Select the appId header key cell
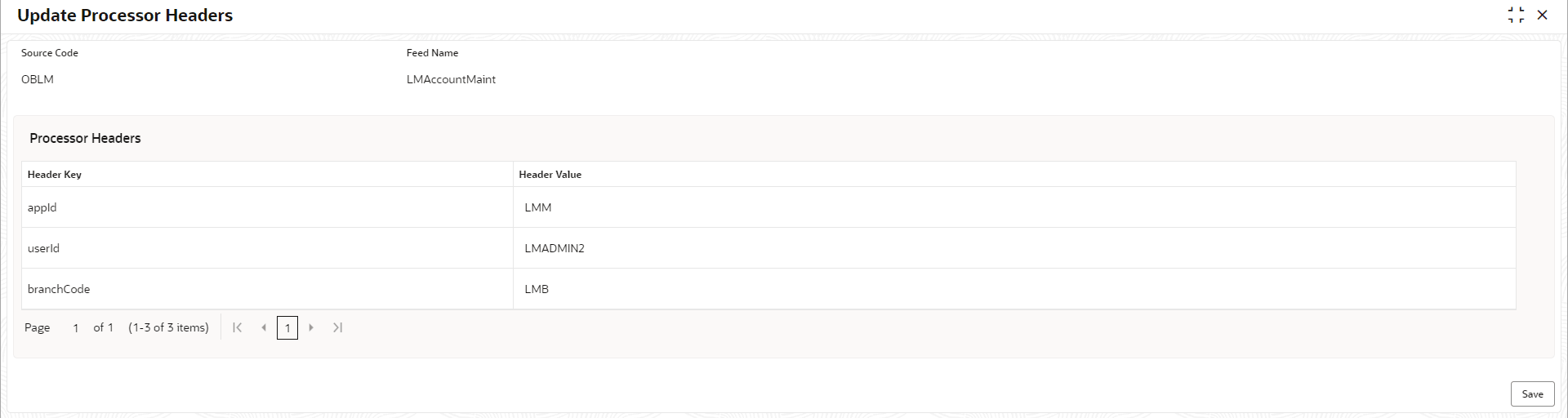Image resolution: width=1568 pixels, height=418 pixels. 267,207
